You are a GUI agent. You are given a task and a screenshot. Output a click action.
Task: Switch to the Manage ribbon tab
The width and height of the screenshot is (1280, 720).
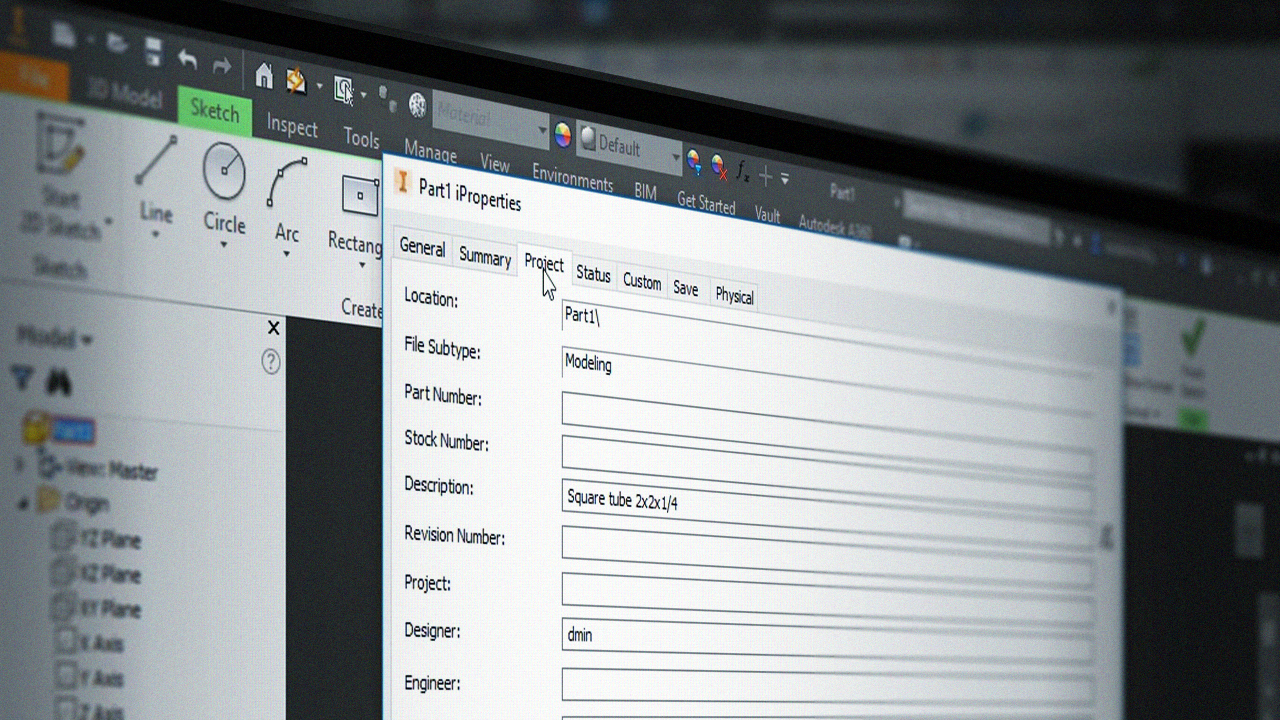click(430, 153)
